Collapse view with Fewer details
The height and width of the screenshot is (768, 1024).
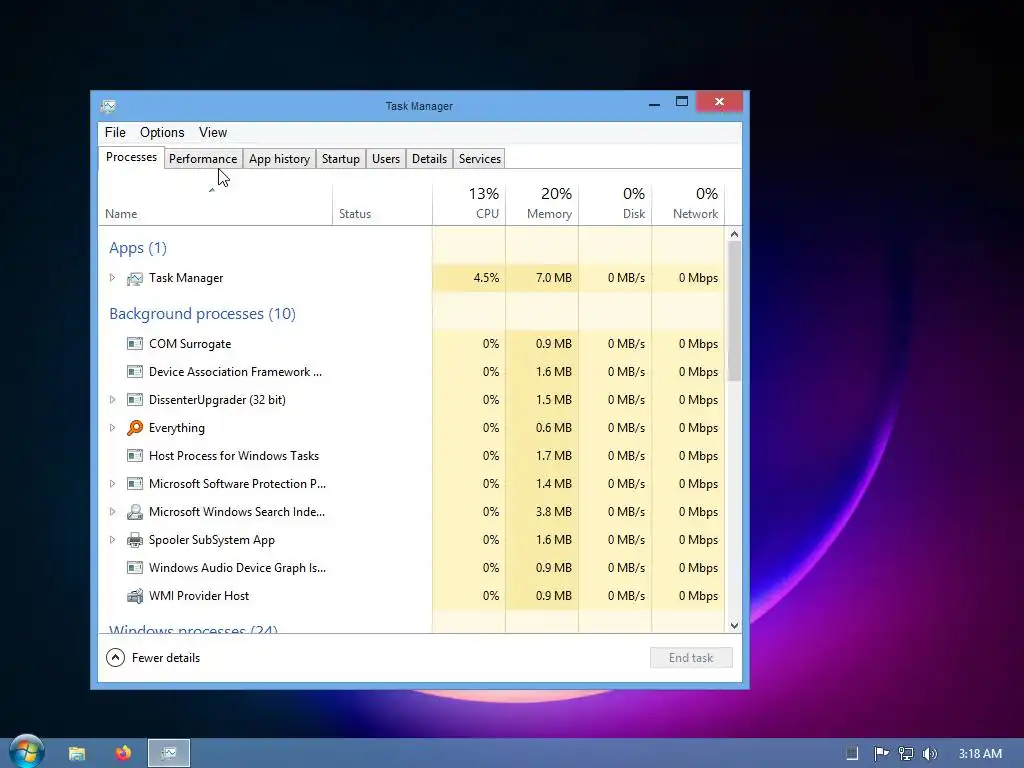[x=153, y=658]
